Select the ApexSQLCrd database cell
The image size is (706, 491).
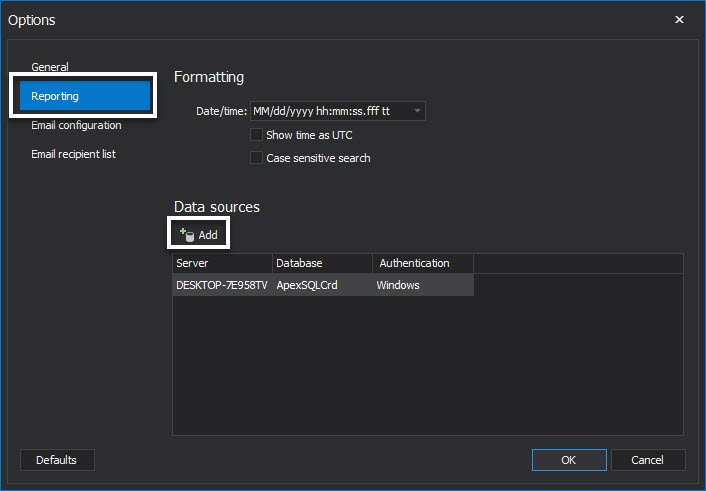(322, 285)
